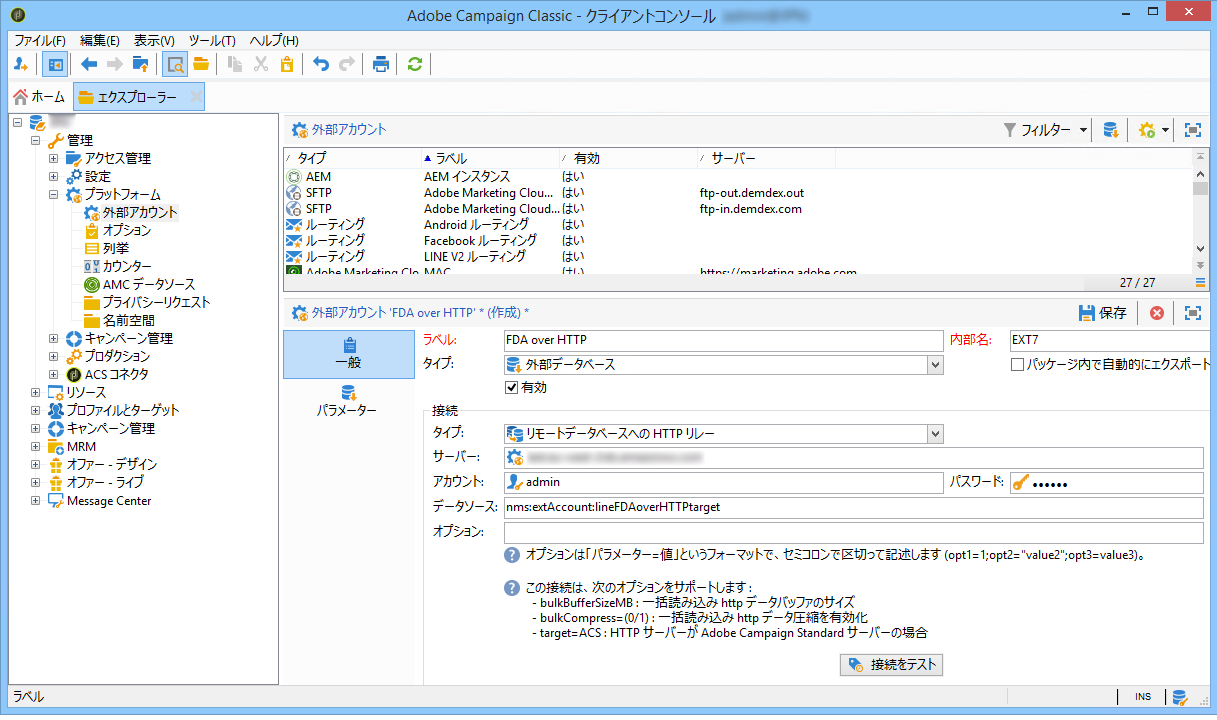Click the help icon beside options format hint

[512, 554]
